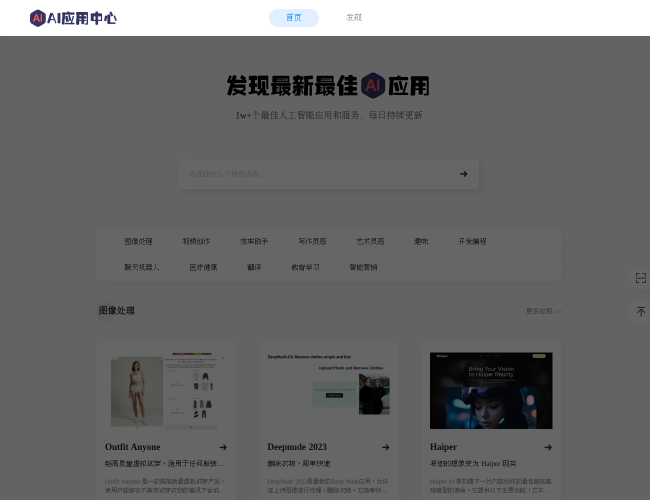This screenshot has height=500, width=650.
Task: Open the Deepnude 2023 preview thumbnail
Action: 329,391
